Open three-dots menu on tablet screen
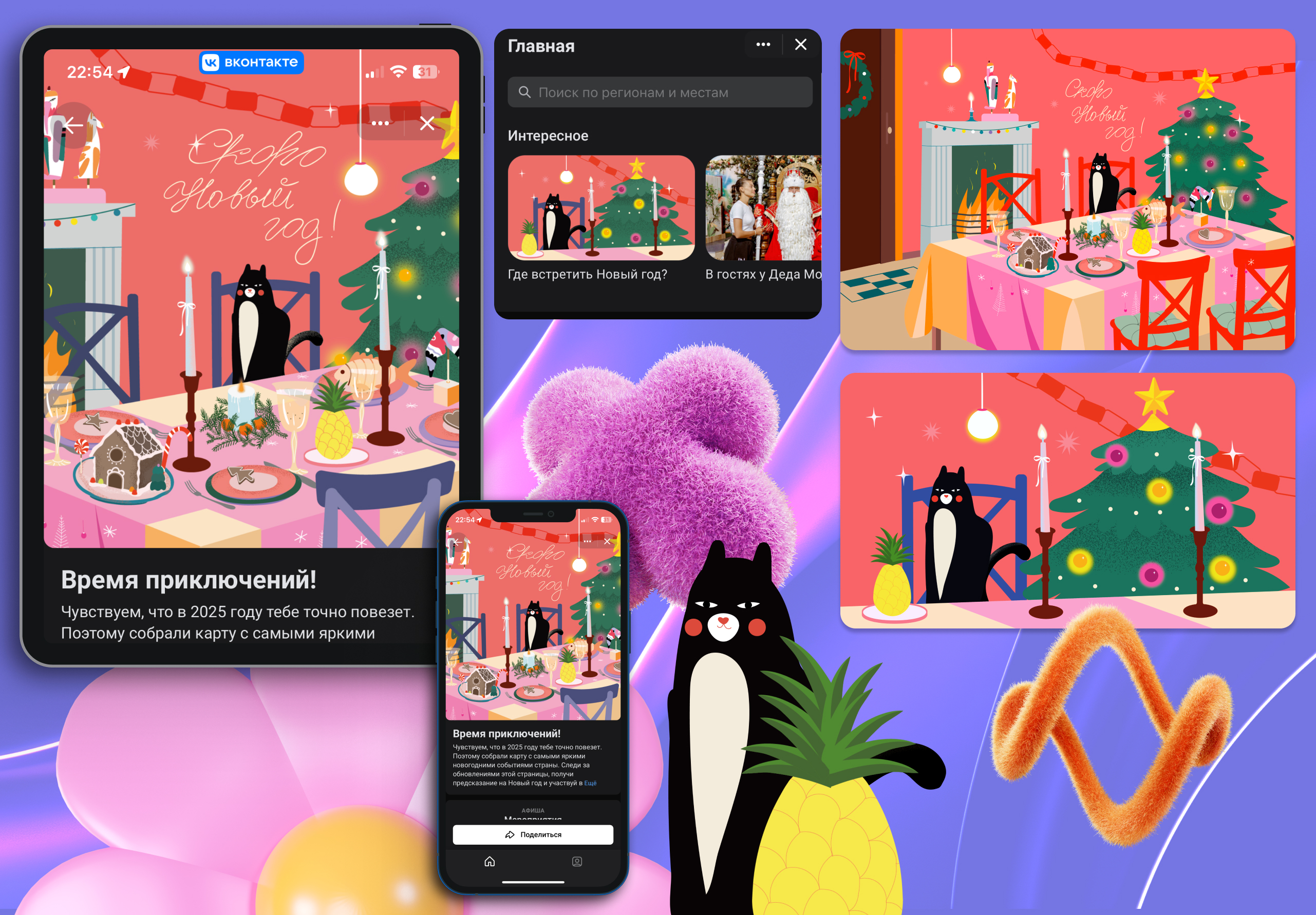Image resolution: width=1316 pixels, height=915 pixels. 380,124
